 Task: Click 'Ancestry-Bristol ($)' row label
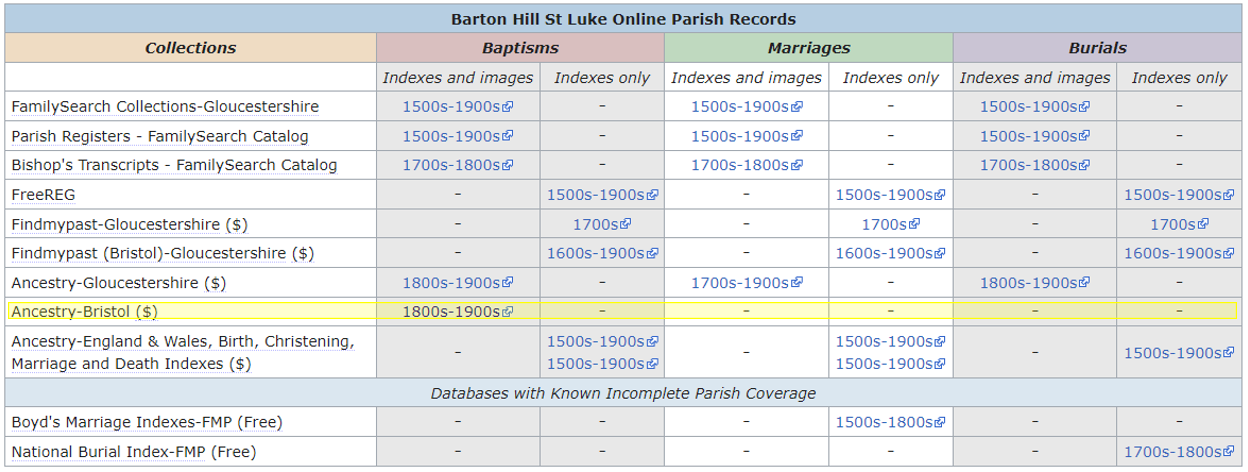[84, 312]
